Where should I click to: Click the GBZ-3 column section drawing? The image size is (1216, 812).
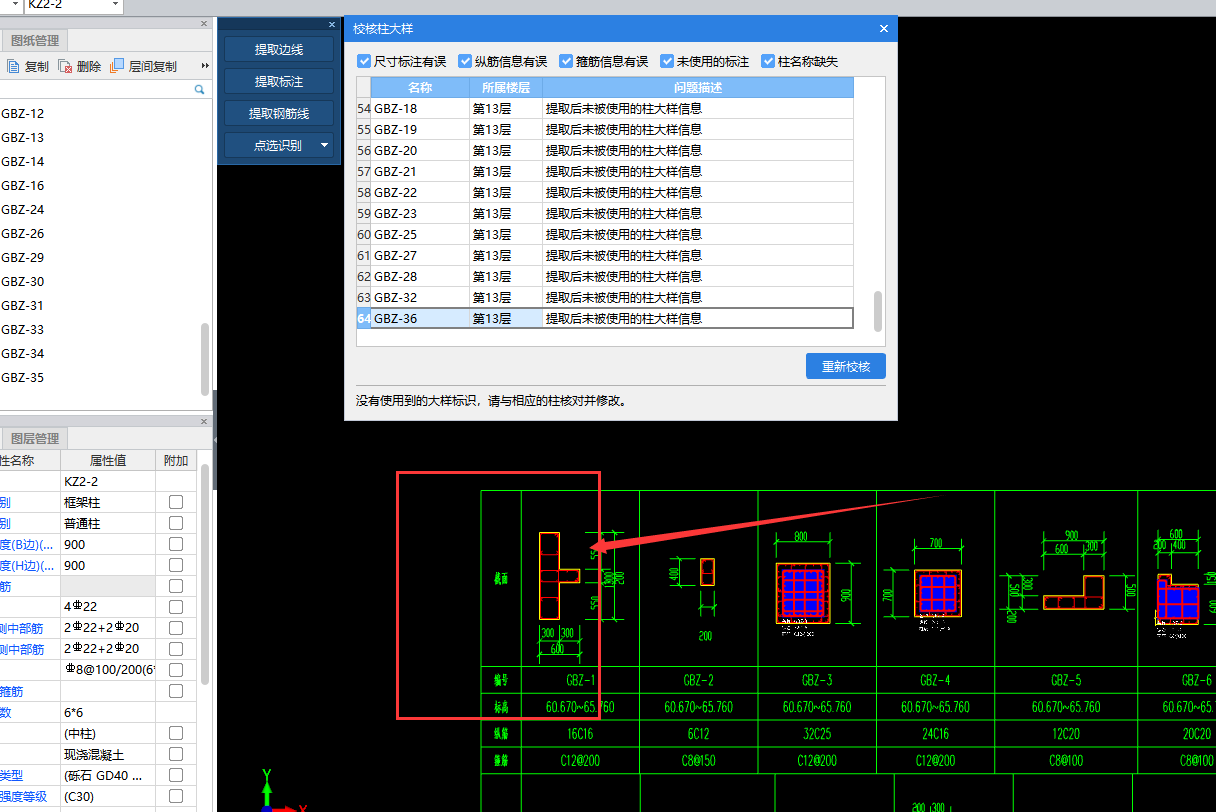[803, 592]
